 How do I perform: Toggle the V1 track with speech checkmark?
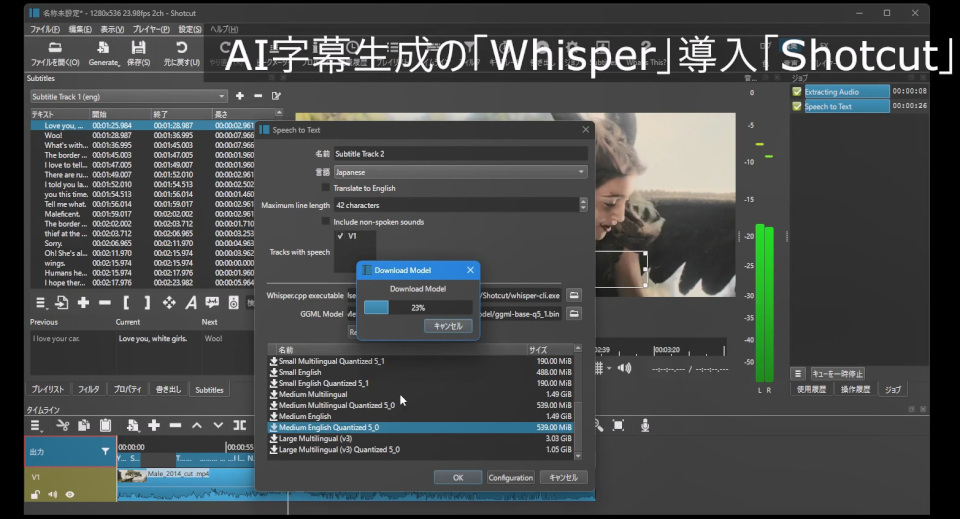(x=340, y=236)
